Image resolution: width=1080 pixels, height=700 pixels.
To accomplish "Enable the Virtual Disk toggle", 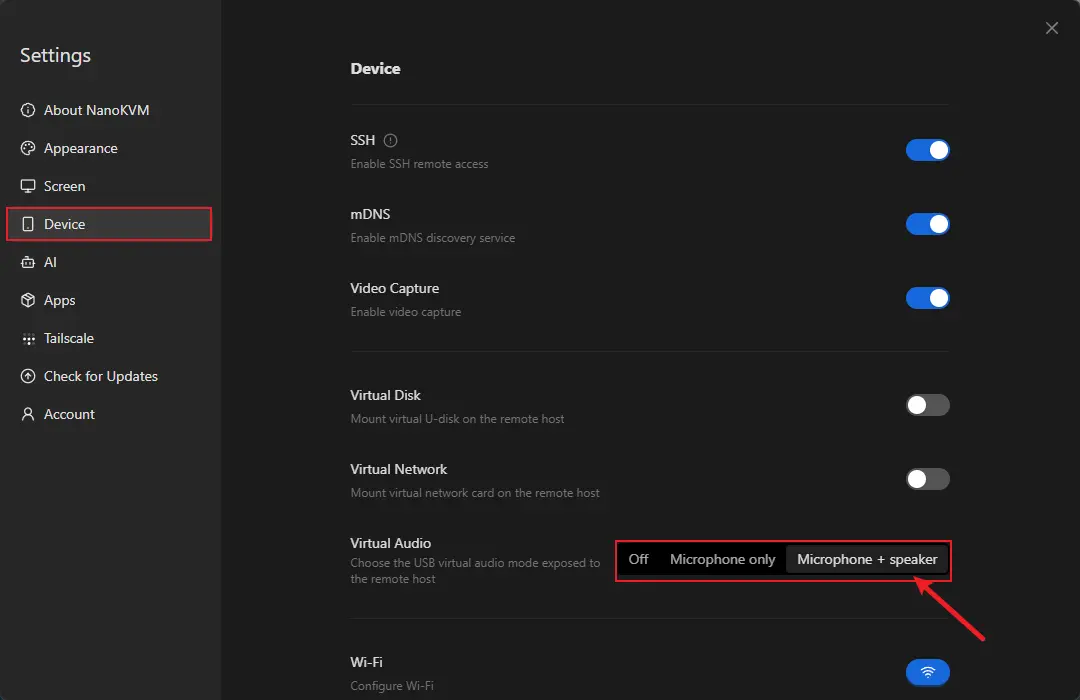I will (927, 405).
